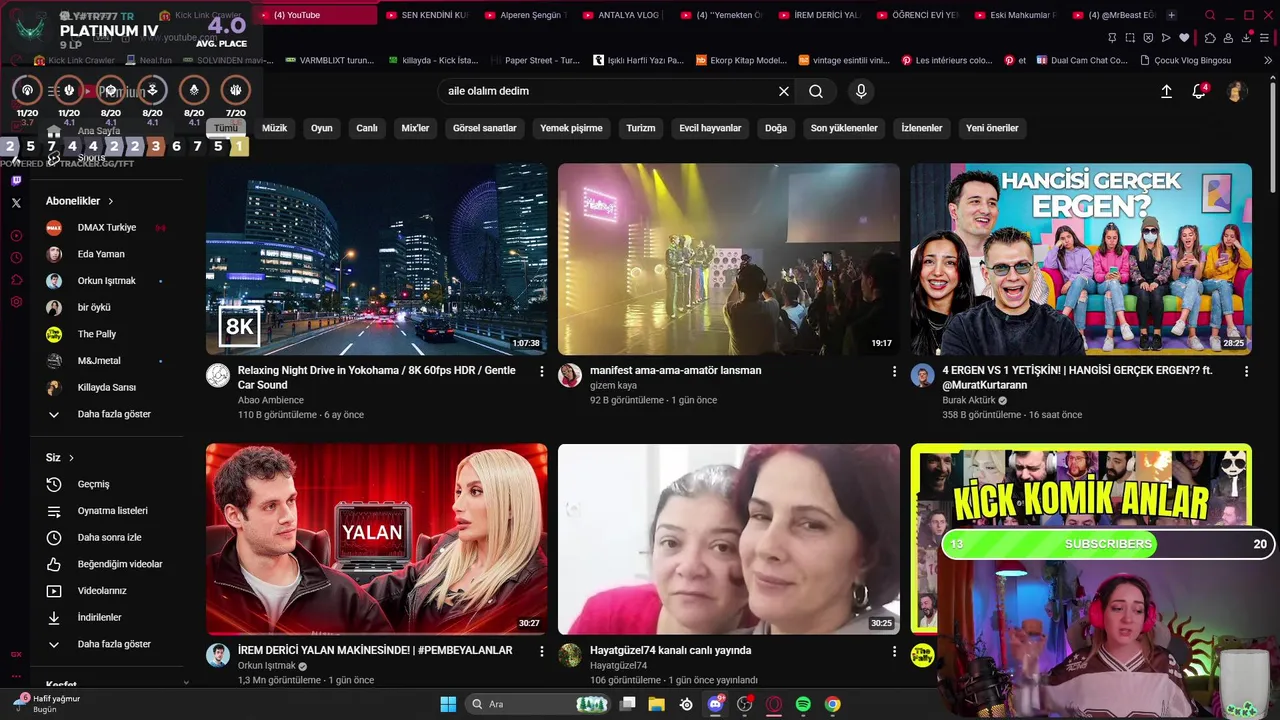Click the search magnifier button in YouTube
The image size is (1280, 720).
(816, 91)
